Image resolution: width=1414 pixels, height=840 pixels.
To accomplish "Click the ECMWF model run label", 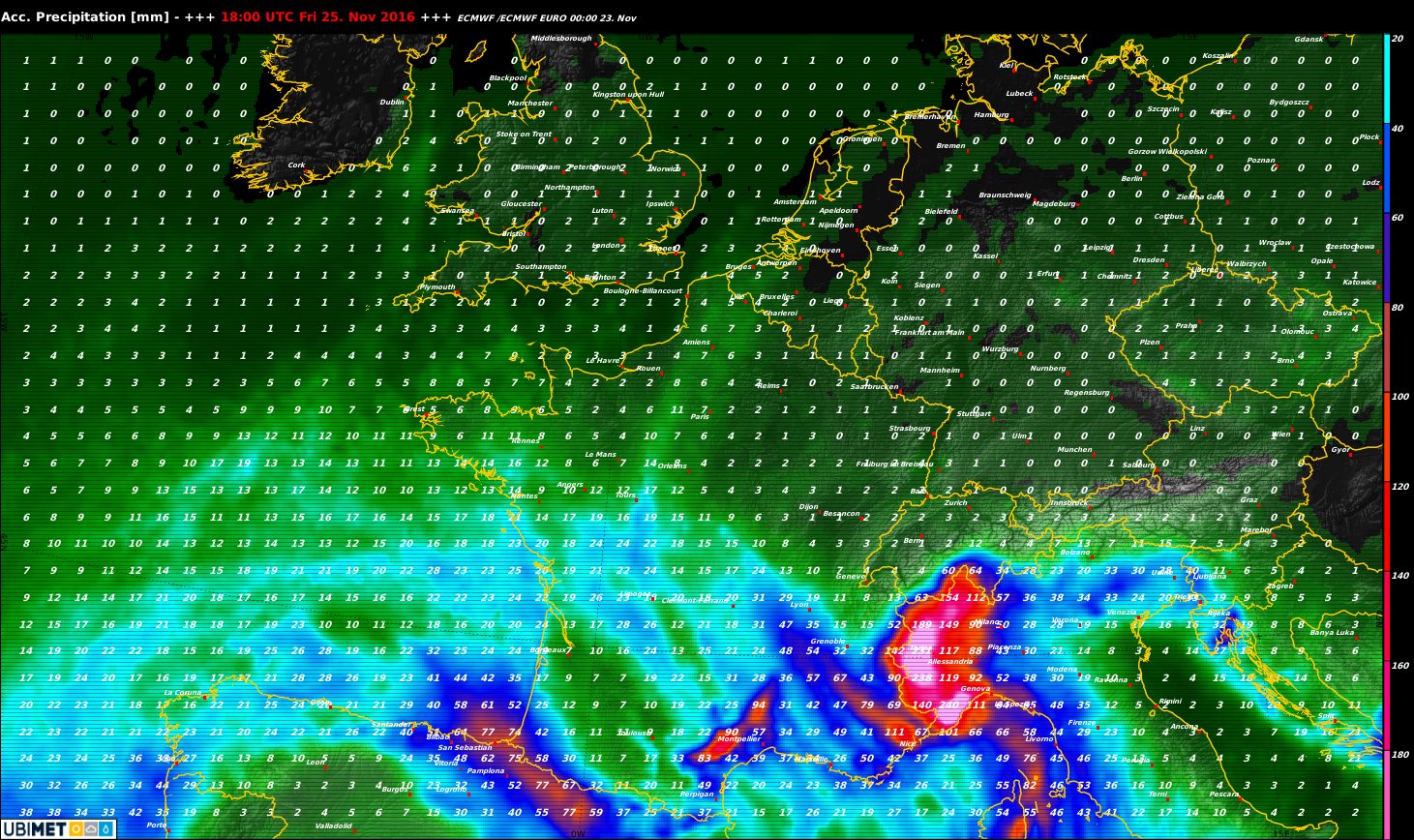I will click(x=547, y=18).
